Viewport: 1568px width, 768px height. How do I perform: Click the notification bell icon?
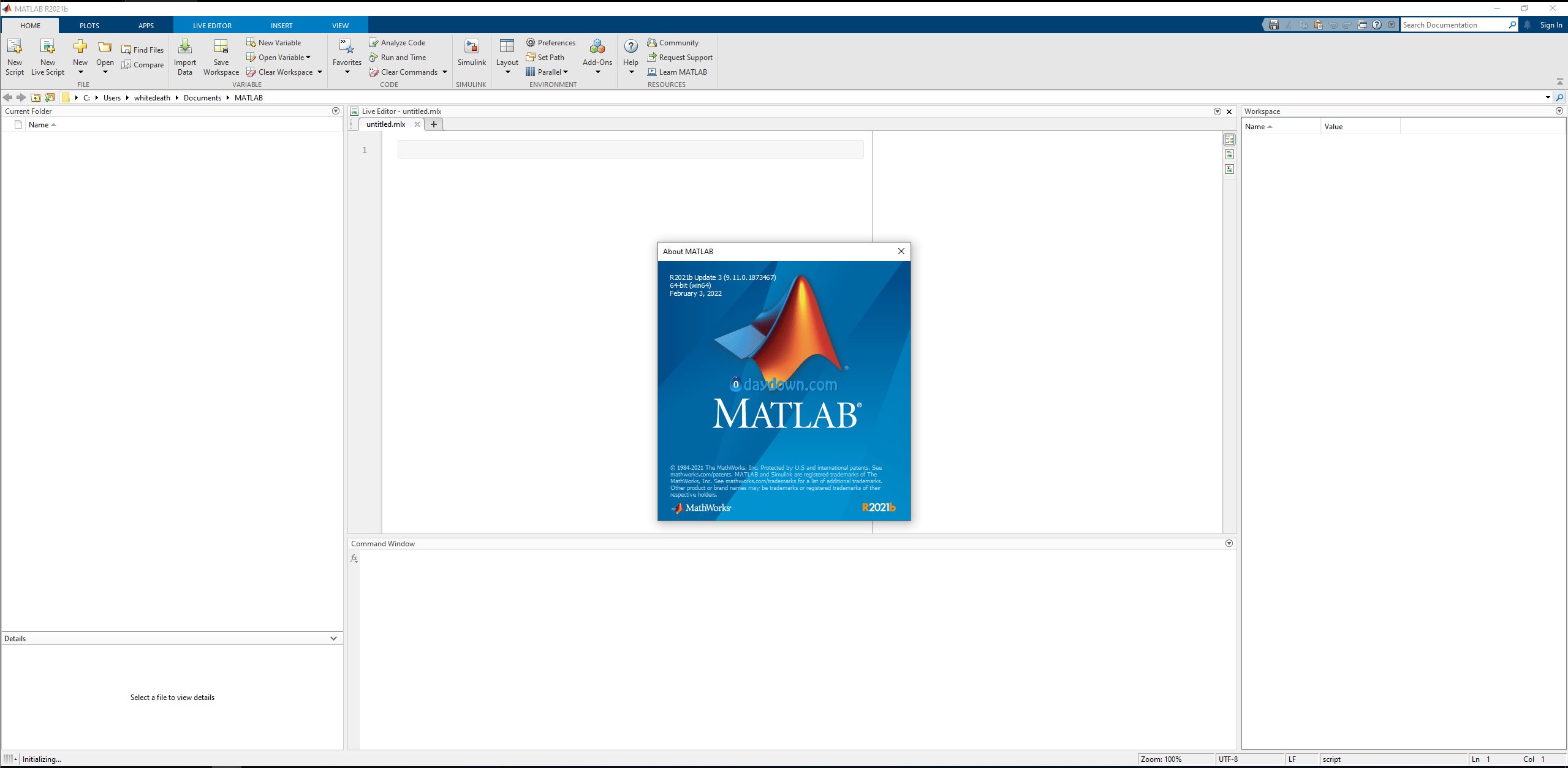[x=1528, y=24]
